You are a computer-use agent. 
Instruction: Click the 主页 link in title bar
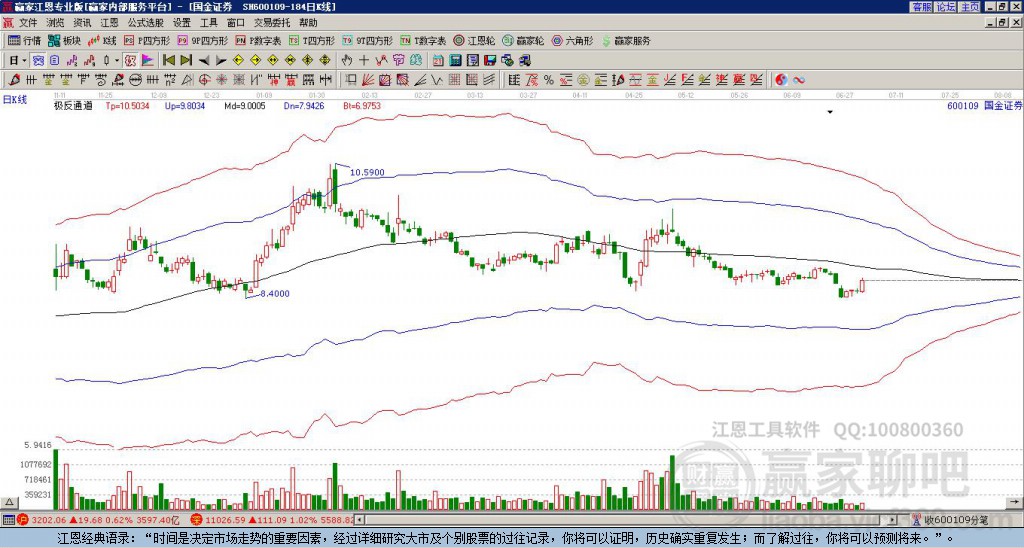(970, 7)
